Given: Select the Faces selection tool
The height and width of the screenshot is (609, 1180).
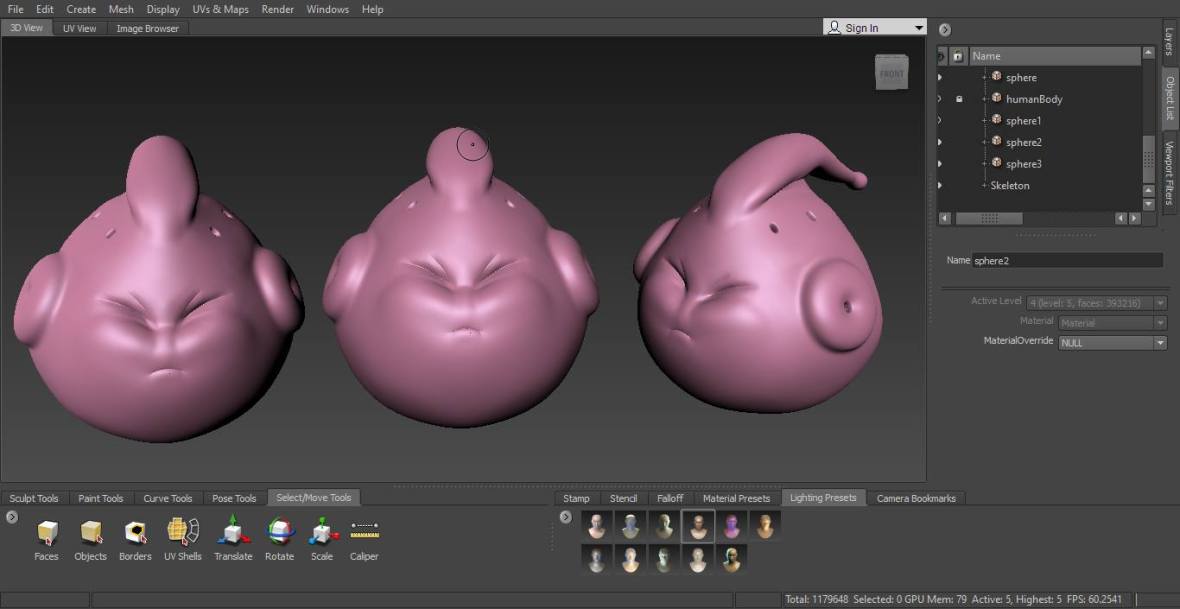Looking at the screenshot, I should tap(46, 532).
